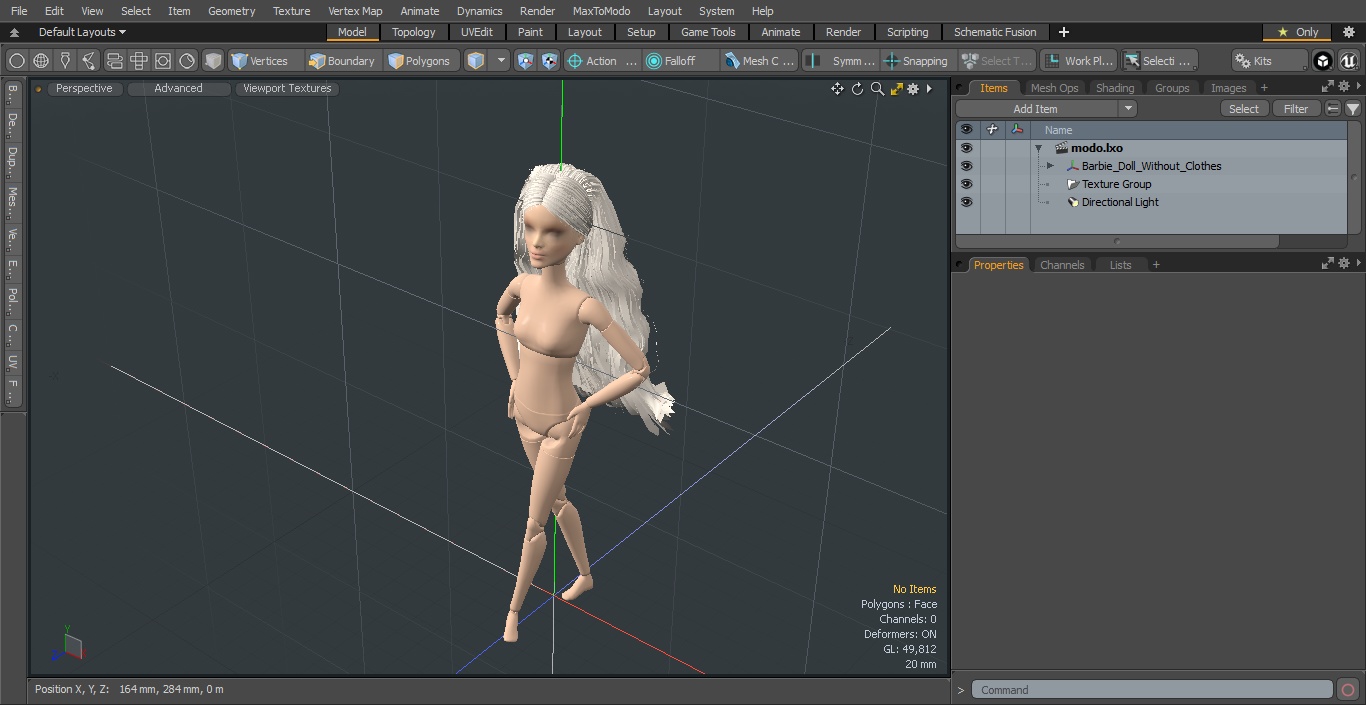The width and height of the screenshot is (1366, 705).
Task: Switch to the Paint layout tab
Action: pos(530,32)
